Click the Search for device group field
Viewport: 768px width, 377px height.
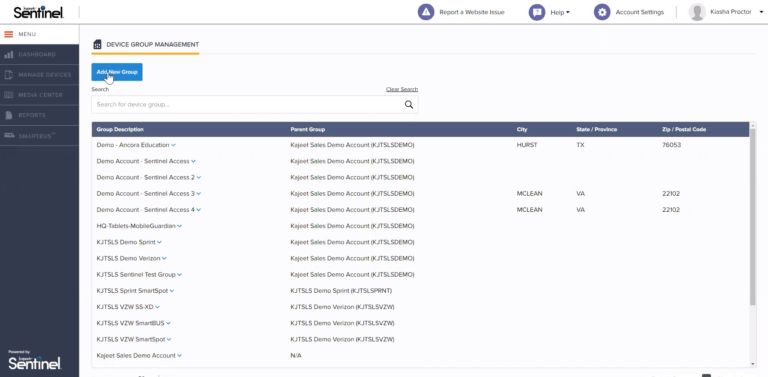[255, 104]
